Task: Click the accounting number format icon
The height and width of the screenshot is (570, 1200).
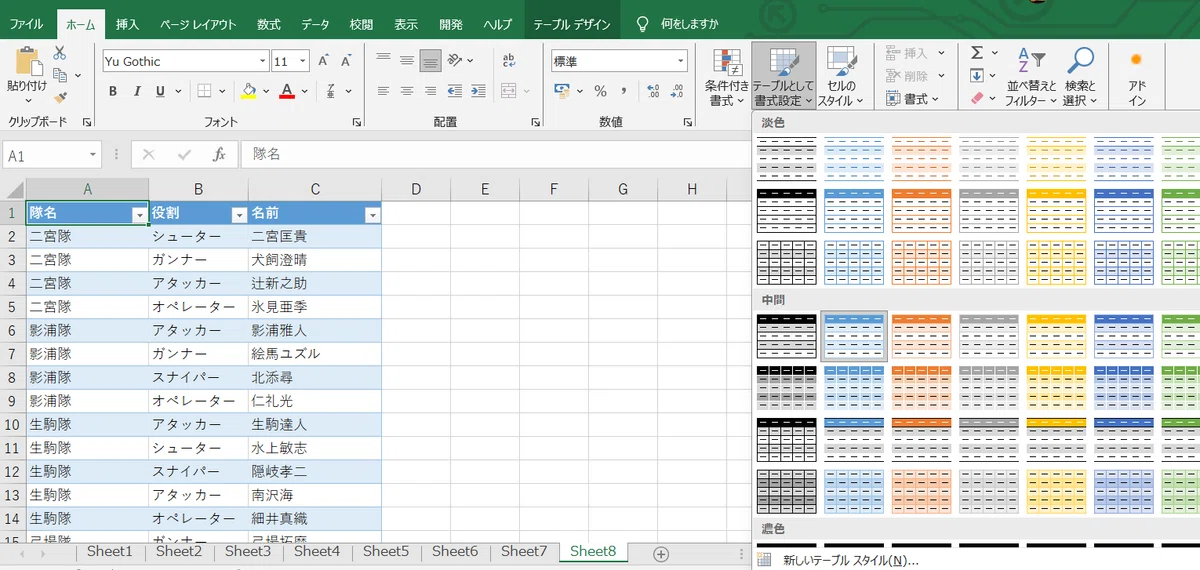Action: point(563,91)
